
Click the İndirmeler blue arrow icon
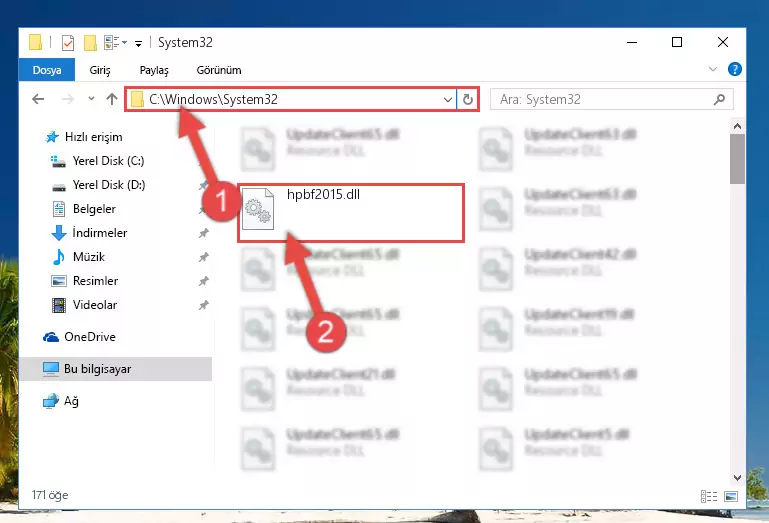click(59, 233)
